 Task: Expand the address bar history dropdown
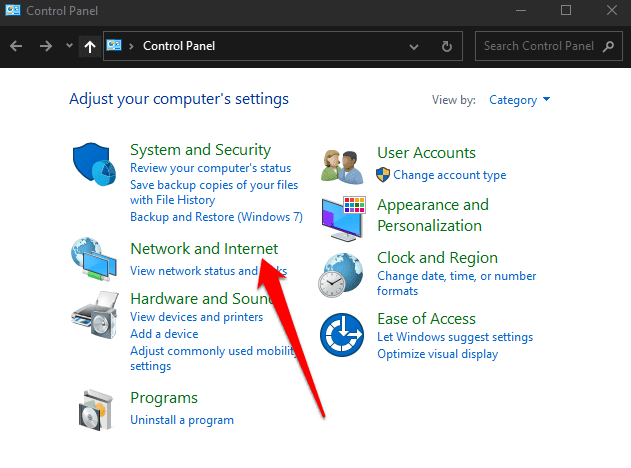tap(415, 46)
